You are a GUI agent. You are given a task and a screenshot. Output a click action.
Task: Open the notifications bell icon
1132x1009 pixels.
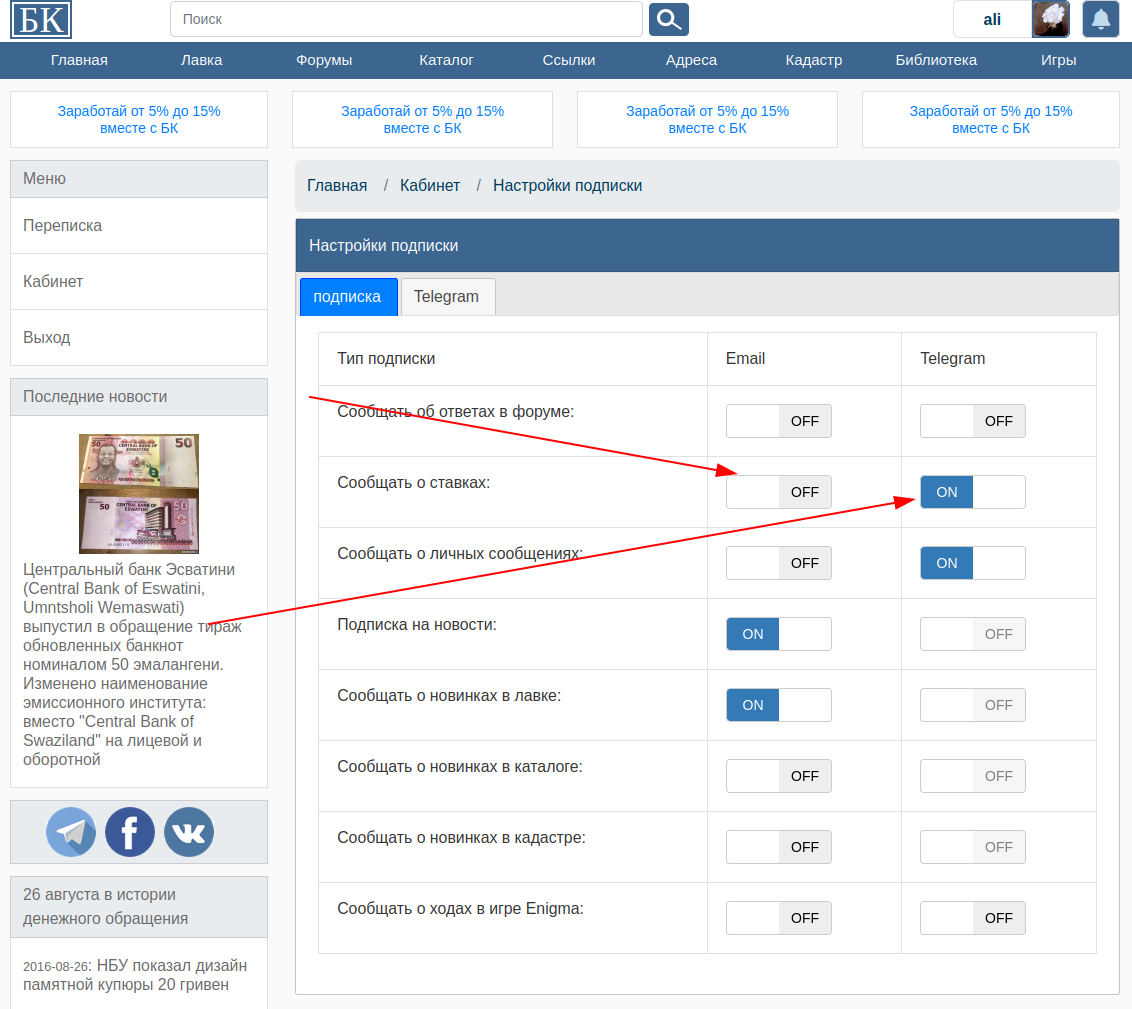[1100, 19]
